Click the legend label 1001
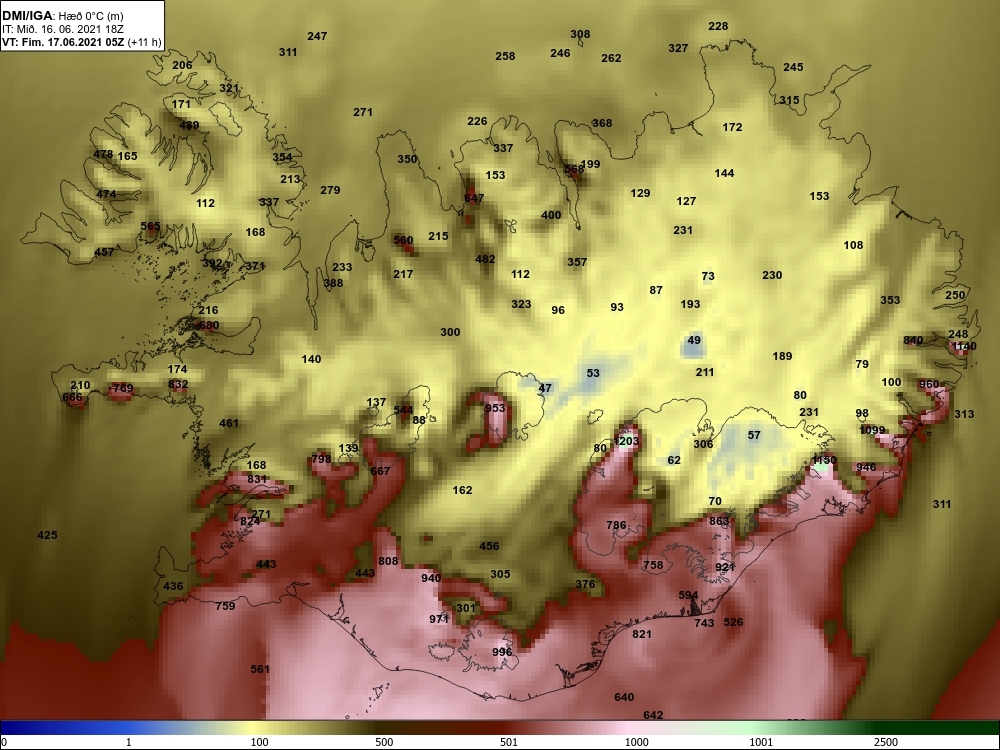Image resolution: width=1000 pixels, height=750 pixels. point(761,742)
